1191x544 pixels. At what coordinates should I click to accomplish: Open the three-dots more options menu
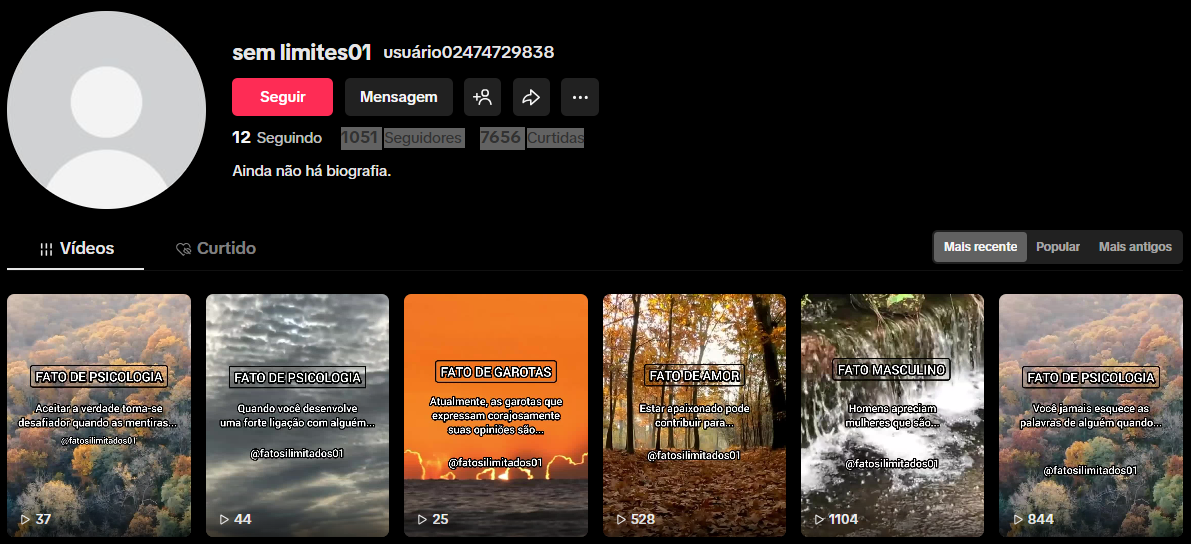[580, 97]
